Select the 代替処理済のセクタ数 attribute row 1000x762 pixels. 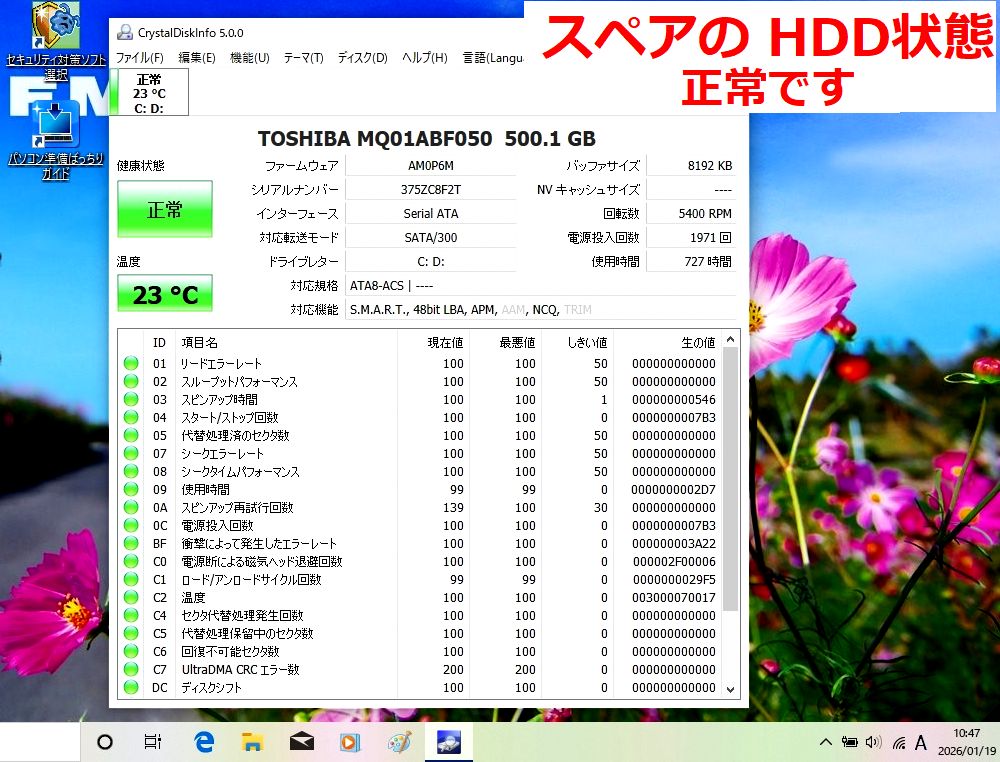[x=234, y=436]
